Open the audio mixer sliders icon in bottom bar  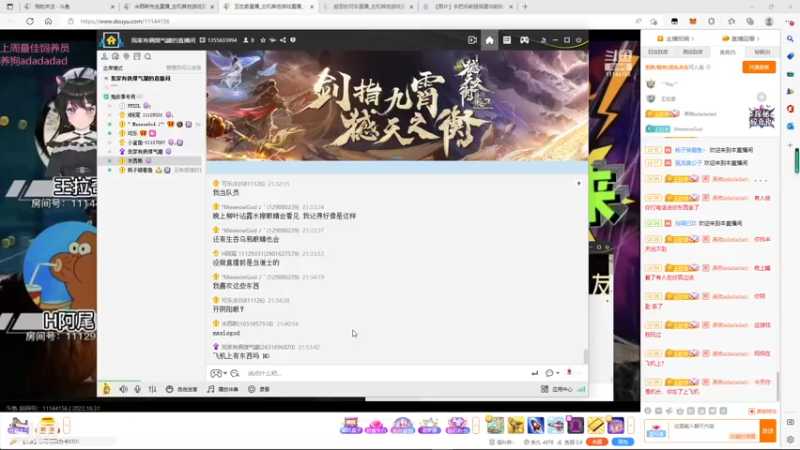pos(153,389)
